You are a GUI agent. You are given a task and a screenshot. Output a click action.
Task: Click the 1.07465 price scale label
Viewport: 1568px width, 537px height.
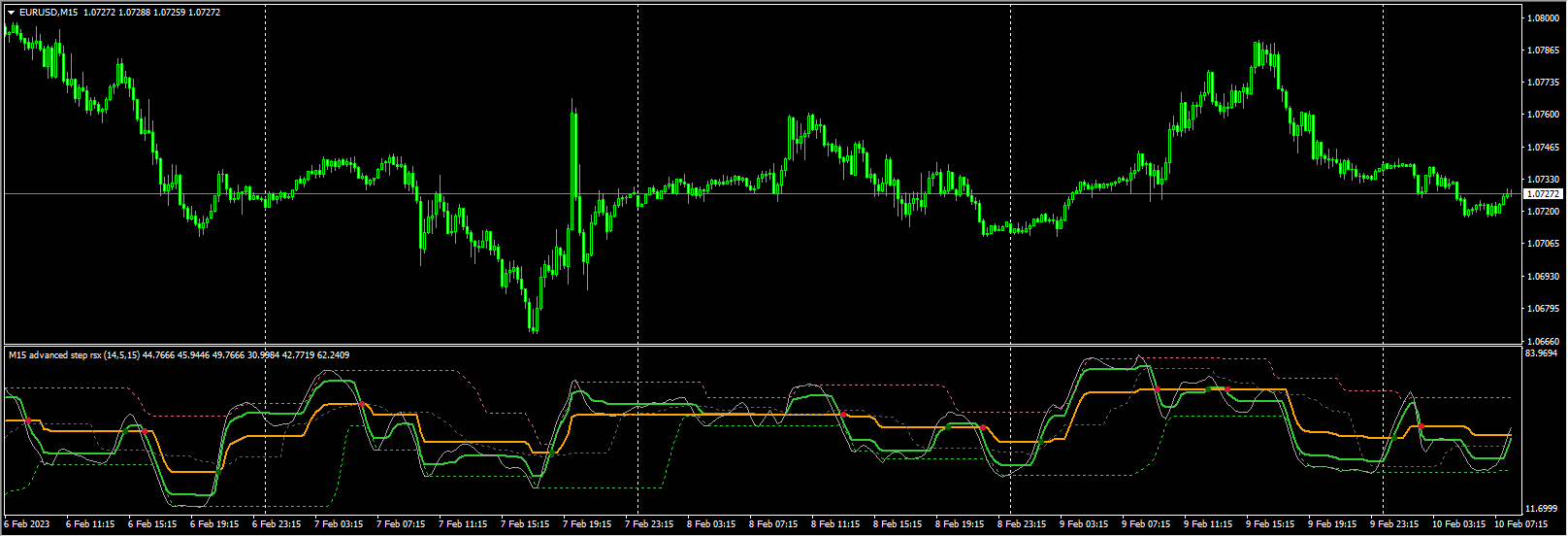pyautogui.click(x=1543, y=148)
